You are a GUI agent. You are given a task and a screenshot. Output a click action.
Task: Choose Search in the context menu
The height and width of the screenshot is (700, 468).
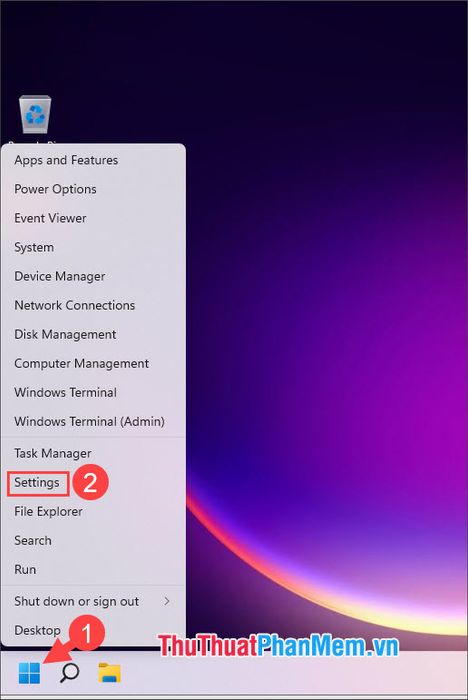(x=93, y=540)
